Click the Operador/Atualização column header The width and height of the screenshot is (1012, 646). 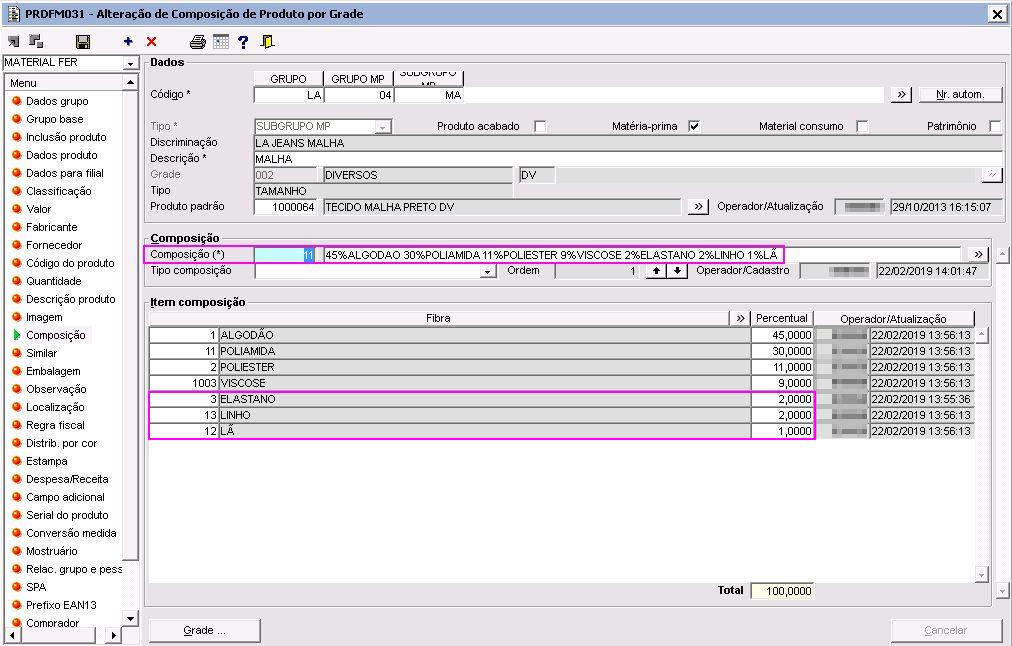(x=893, y=318)
